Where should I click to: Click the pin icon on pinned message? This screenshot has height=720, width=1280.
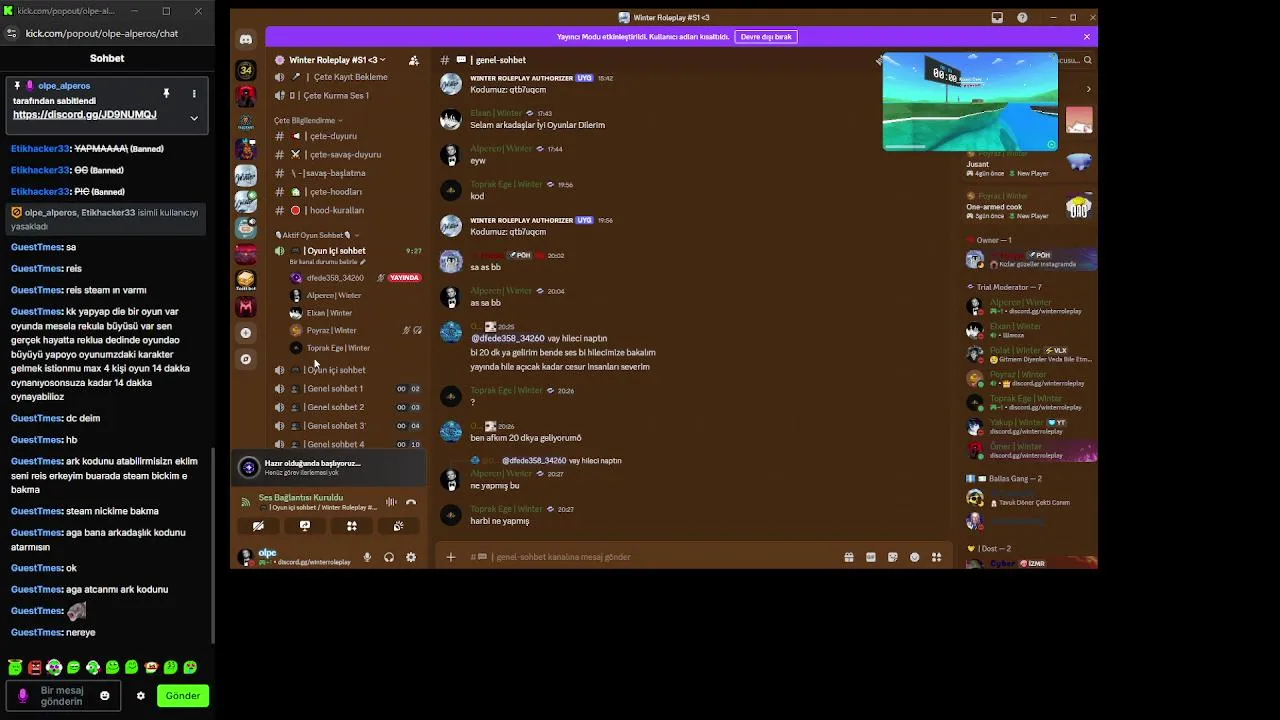166,93
